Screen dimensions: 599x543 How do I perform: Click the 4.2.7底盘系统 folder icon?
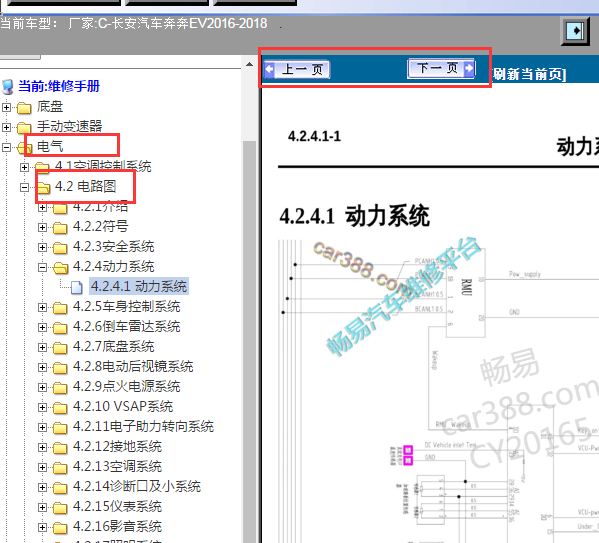[x=60, y=348]
